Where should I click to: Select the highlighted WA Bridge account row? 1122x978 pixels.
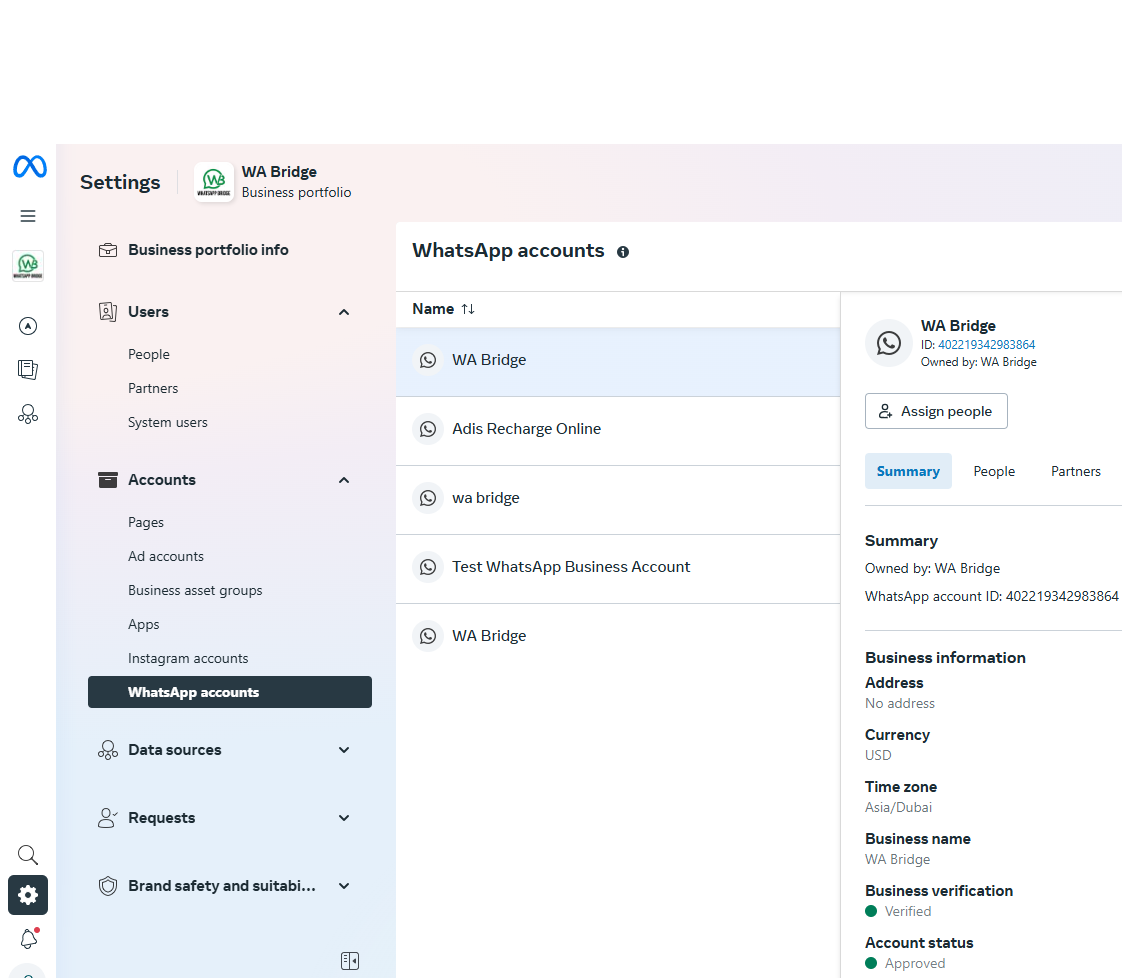point(618,362)
